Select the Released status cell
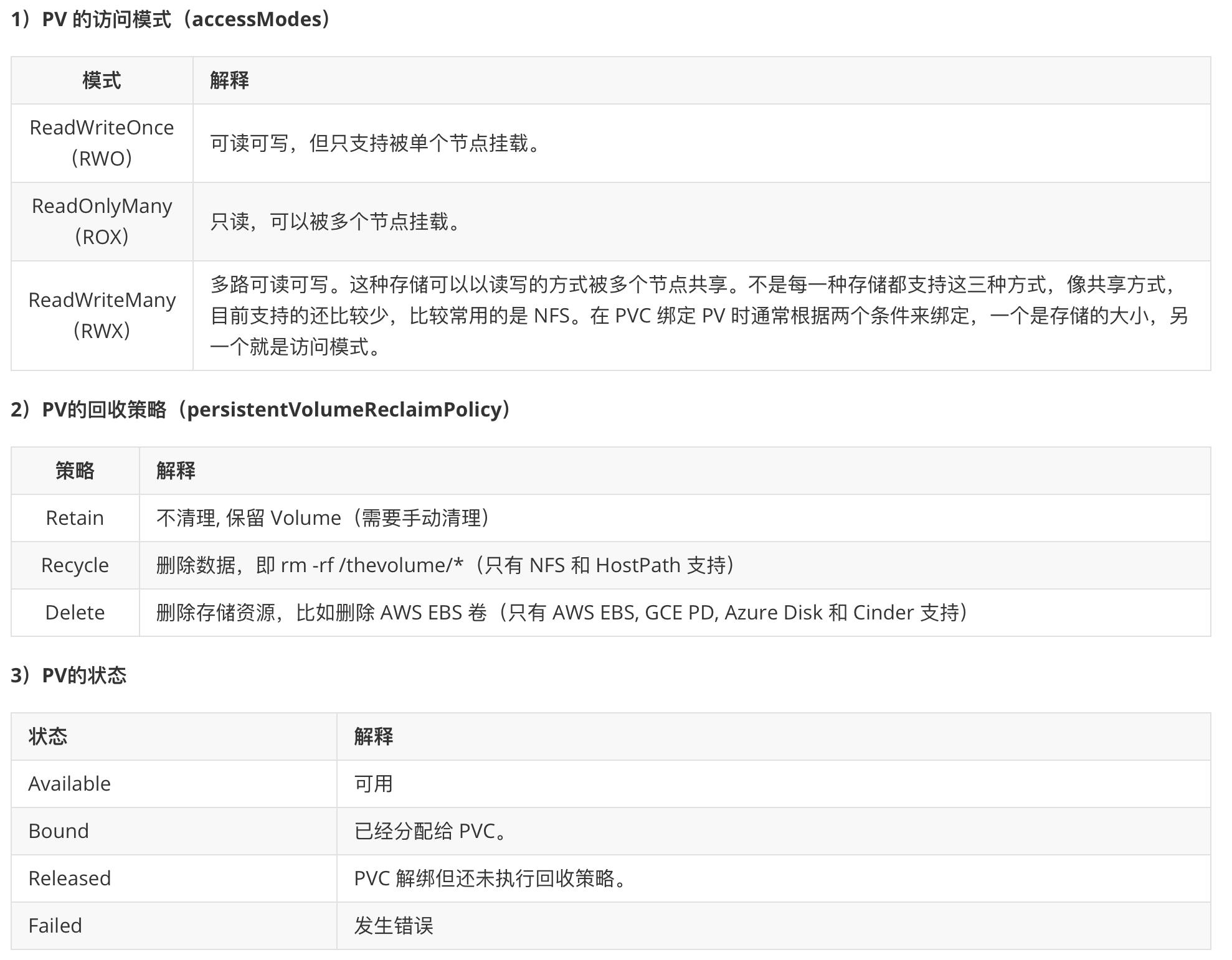Screen dimensions: 1232x960 pos(69,878)
